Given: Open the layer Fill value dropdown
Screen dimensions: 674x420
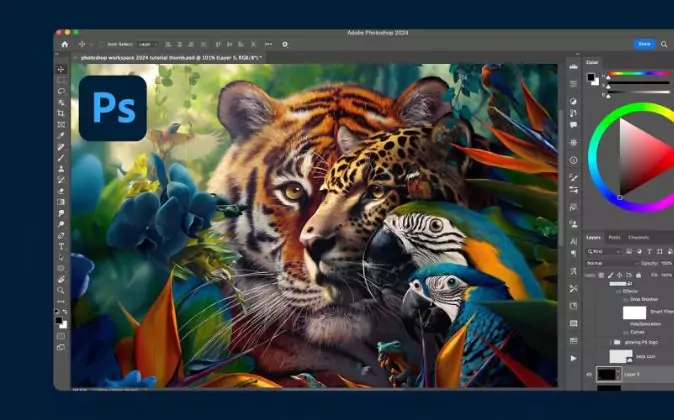Looking at the screenshot, I should point(666,275).
